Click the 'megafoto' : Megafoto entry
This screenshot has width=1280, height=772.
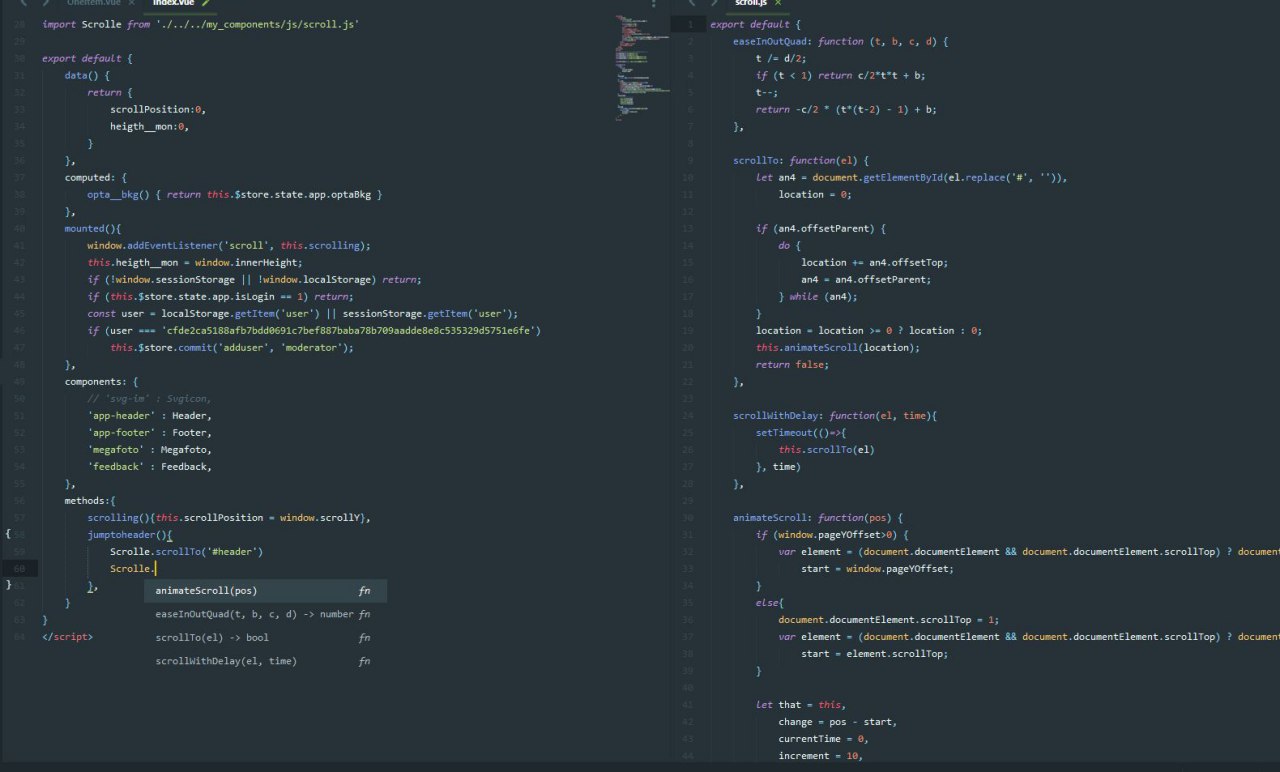click(x=150, y=449)
